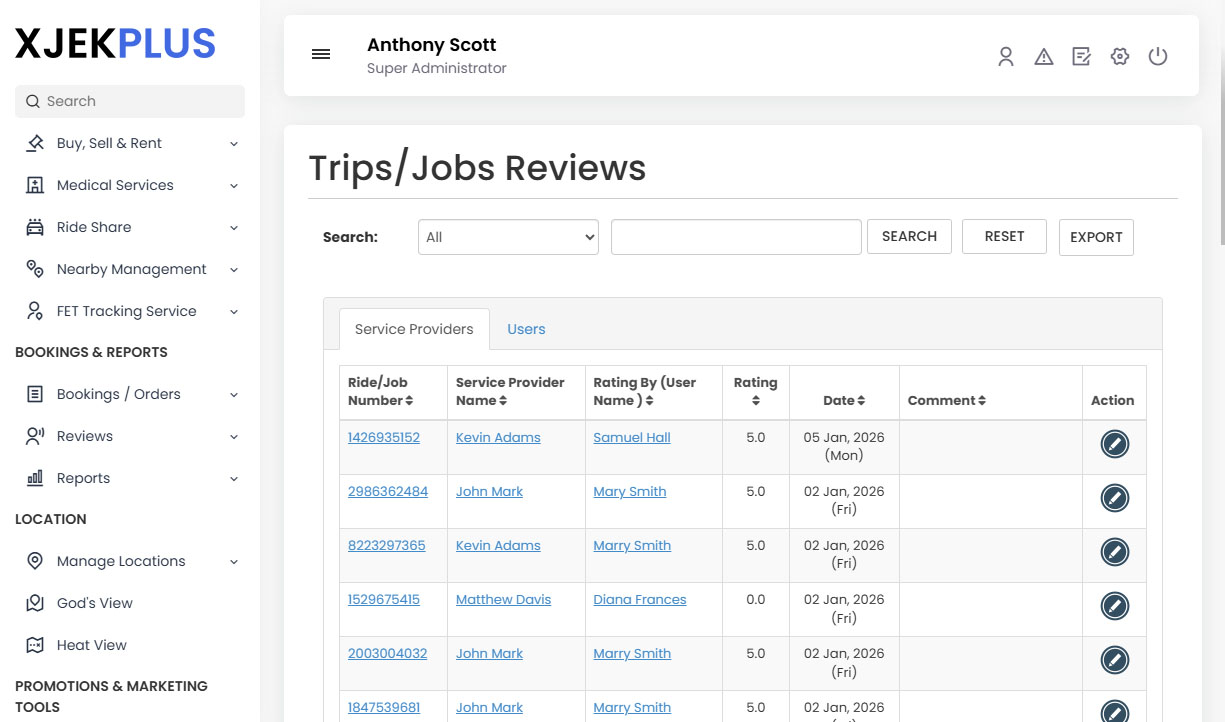This screenshot has height=722, width=1225.
Task: Open the edit log icon in header
Action: click(1081, 57)
